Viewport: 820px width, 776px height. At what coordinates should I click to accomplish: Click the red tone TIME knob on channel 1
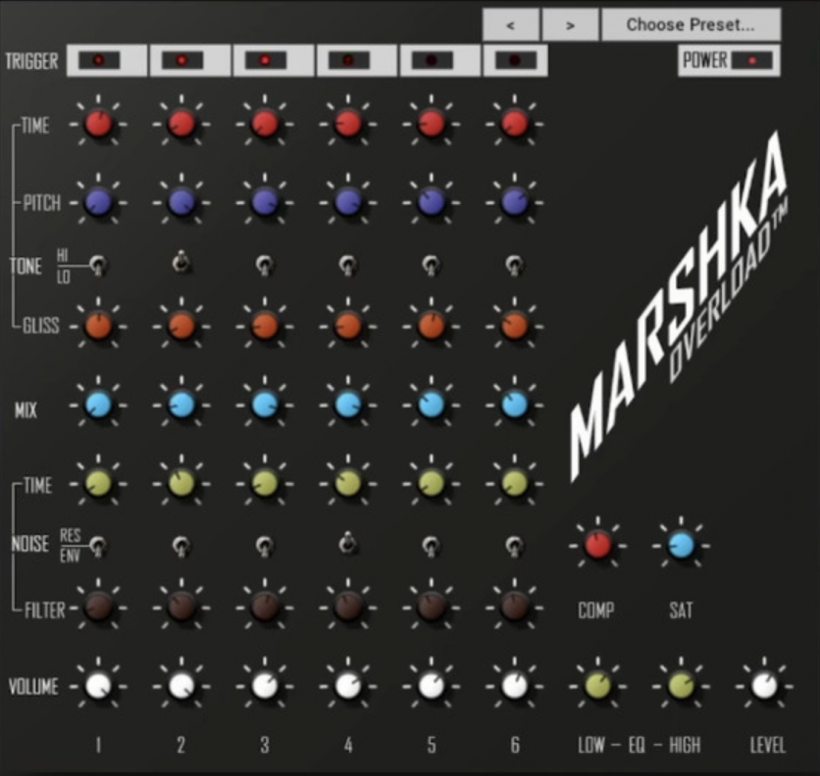coord(98,124)
